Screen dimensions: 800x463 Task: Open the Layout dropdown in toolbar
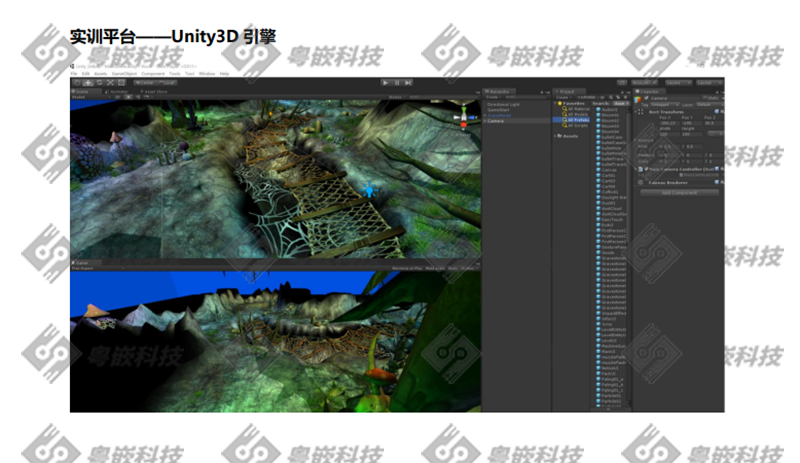click(x=708, y=82)
